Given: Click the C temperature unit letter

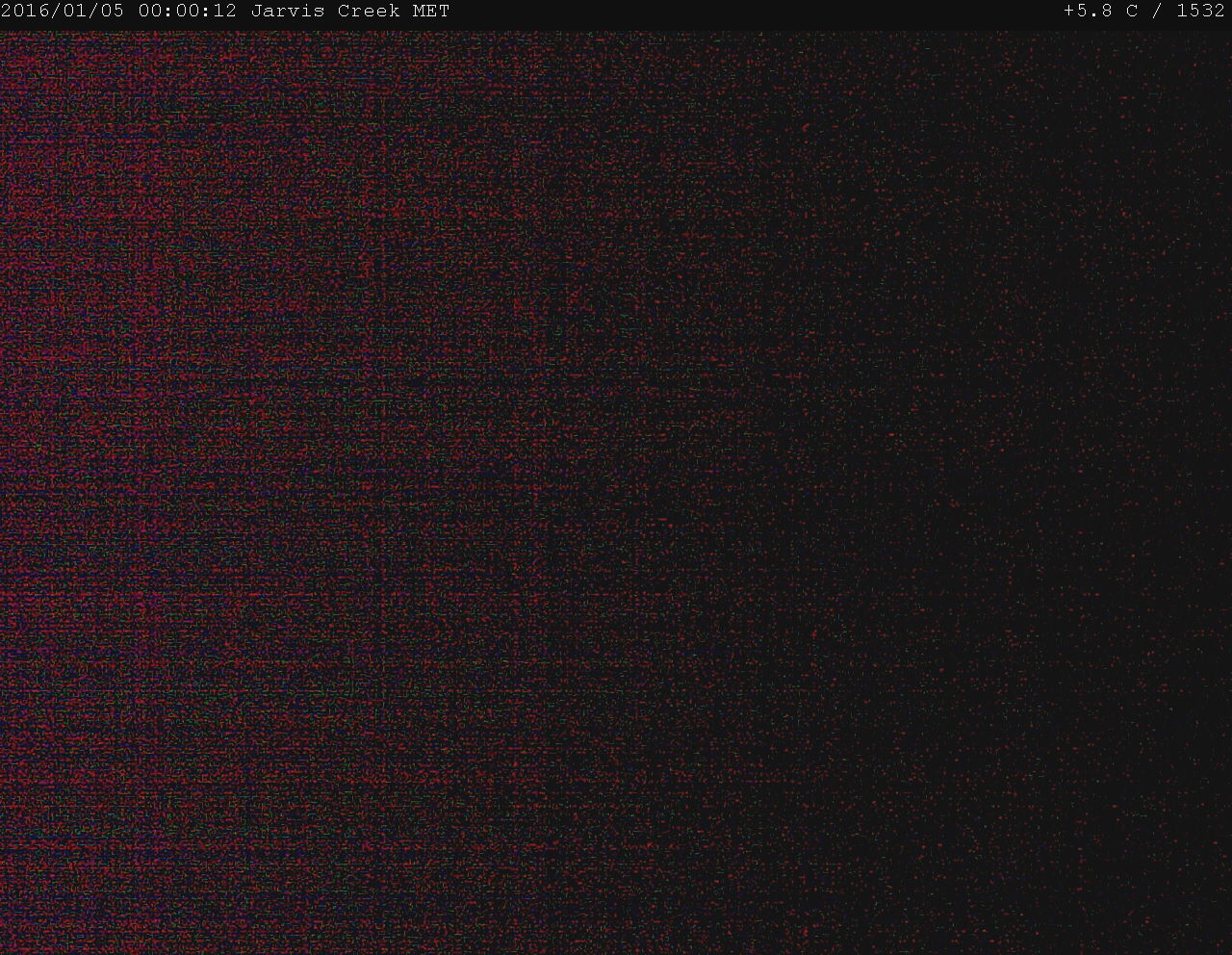Looking at the screenshot, I should pyautogui.click(x=1132, y=12).
